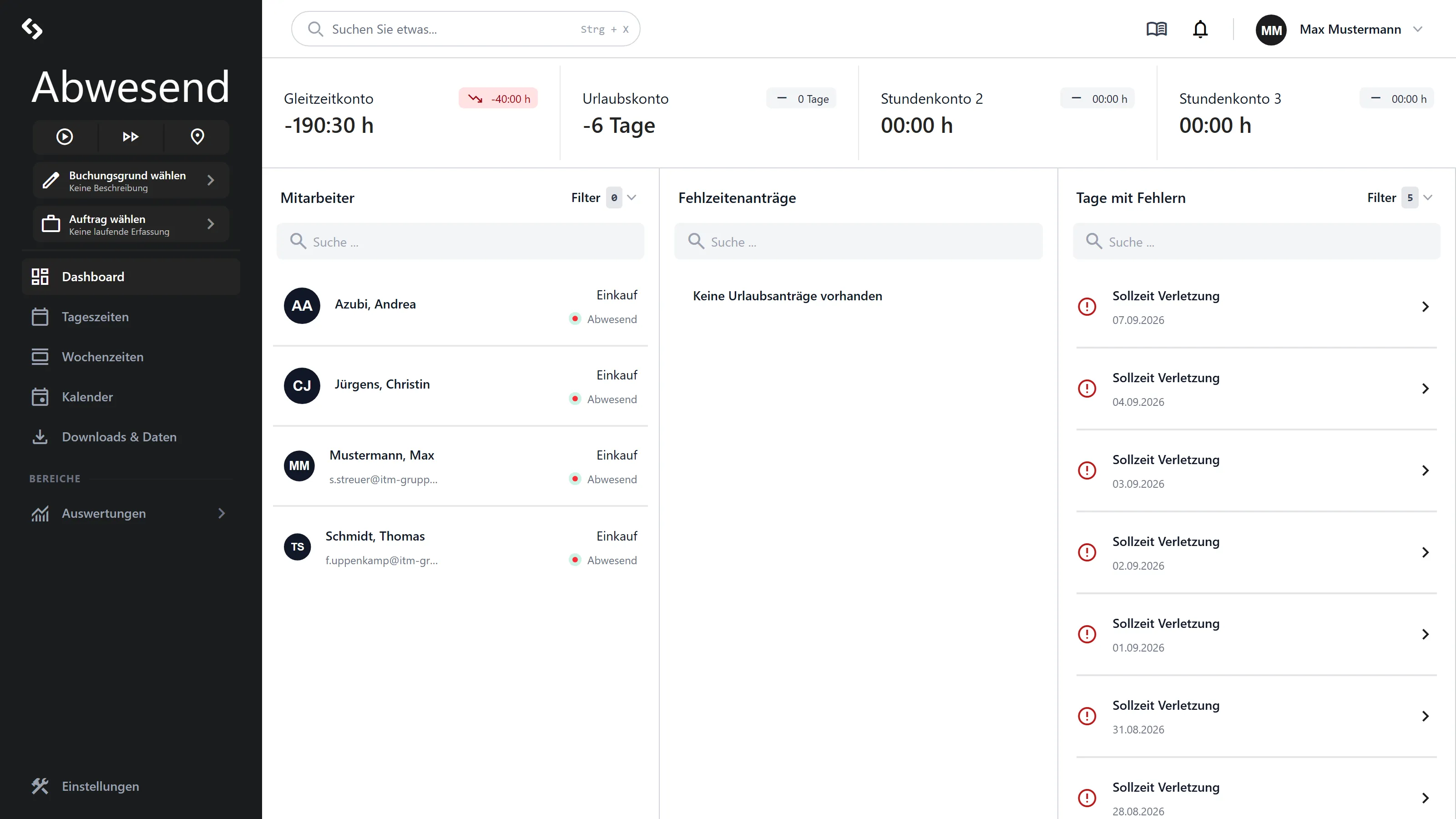Open Wochenzeiten page
This screenshot has height=819, width=1456.
click(x=131, y=357)
